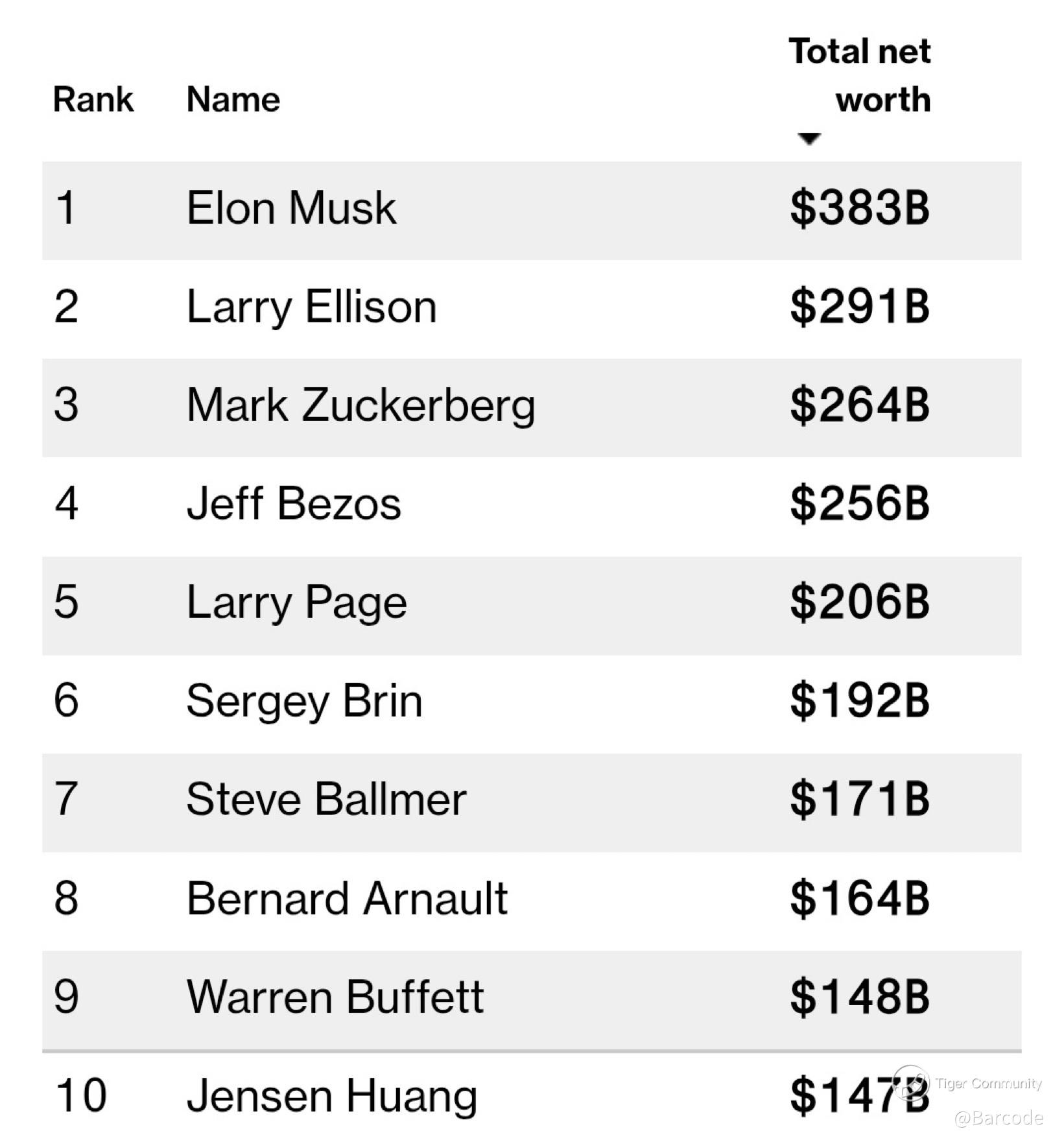Select the Larry Ellison name

click(311, 307)
